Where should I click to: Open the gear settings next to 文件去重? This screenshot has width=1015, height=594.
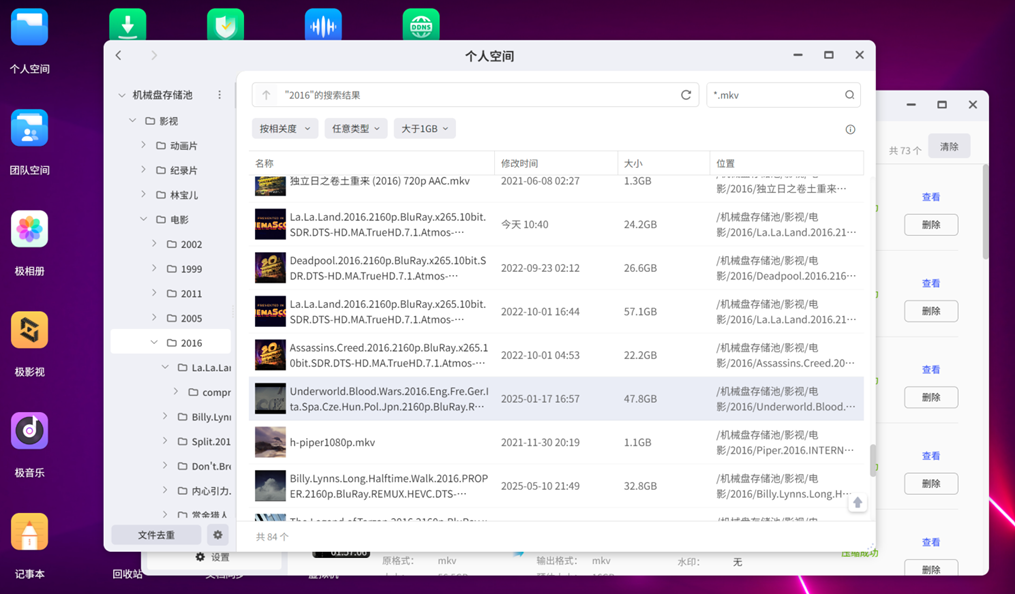click(218, 535)
